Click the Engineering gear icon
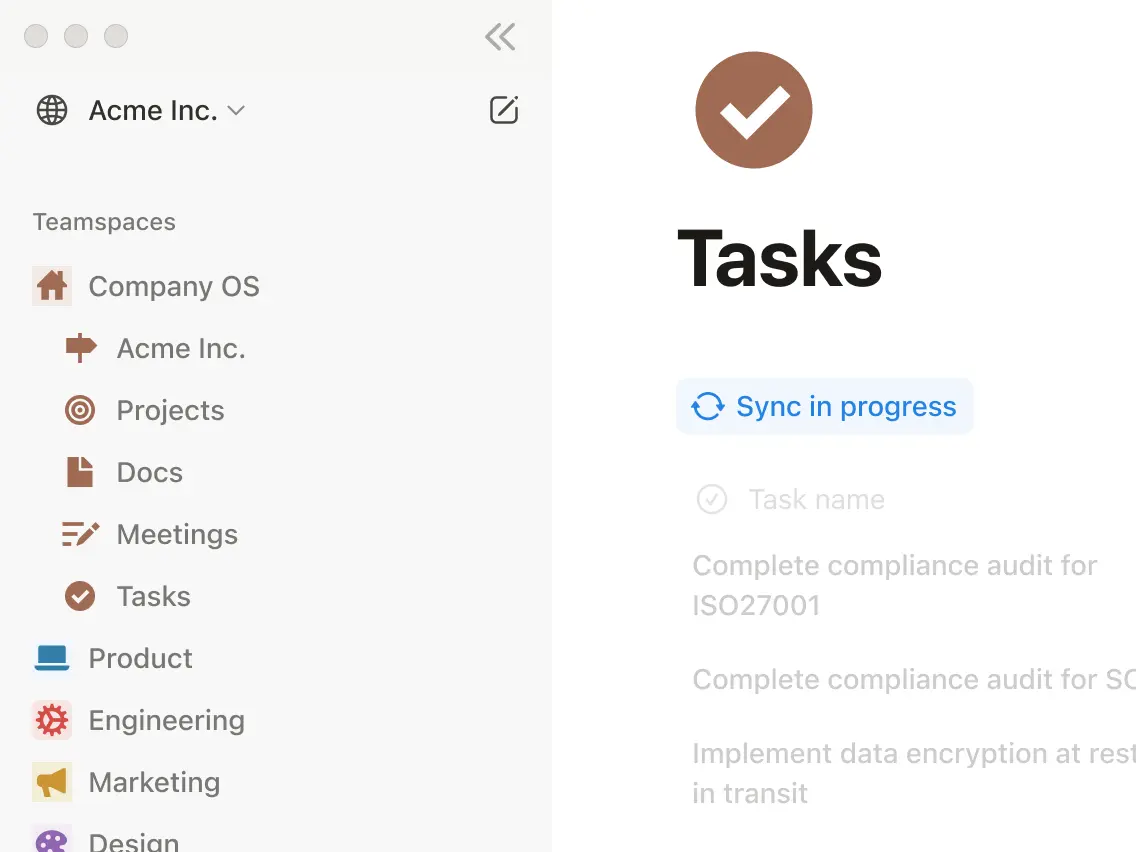 click(51, 720)
